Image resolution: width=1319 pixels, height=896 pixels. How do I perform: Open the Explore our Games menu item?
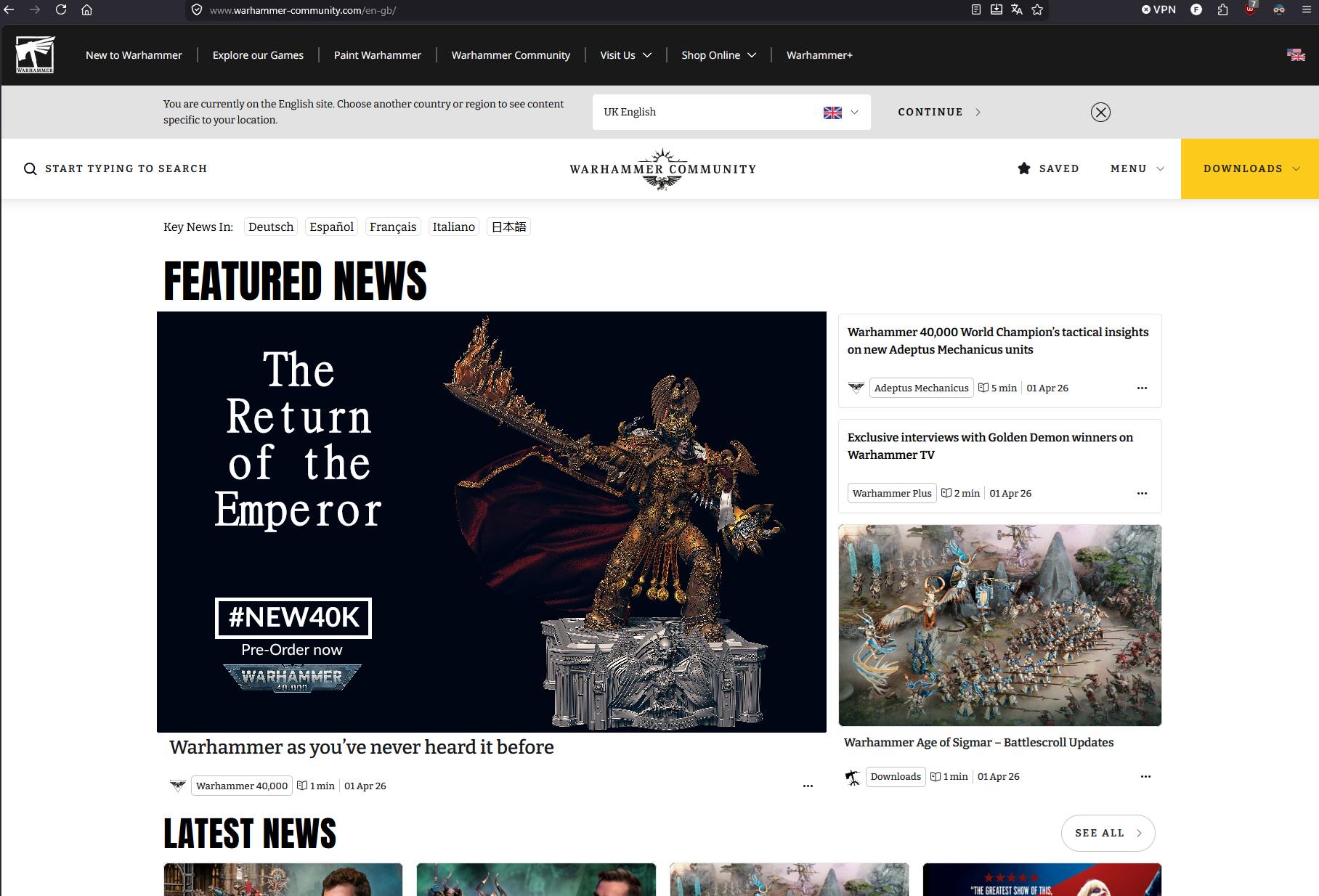258,55
